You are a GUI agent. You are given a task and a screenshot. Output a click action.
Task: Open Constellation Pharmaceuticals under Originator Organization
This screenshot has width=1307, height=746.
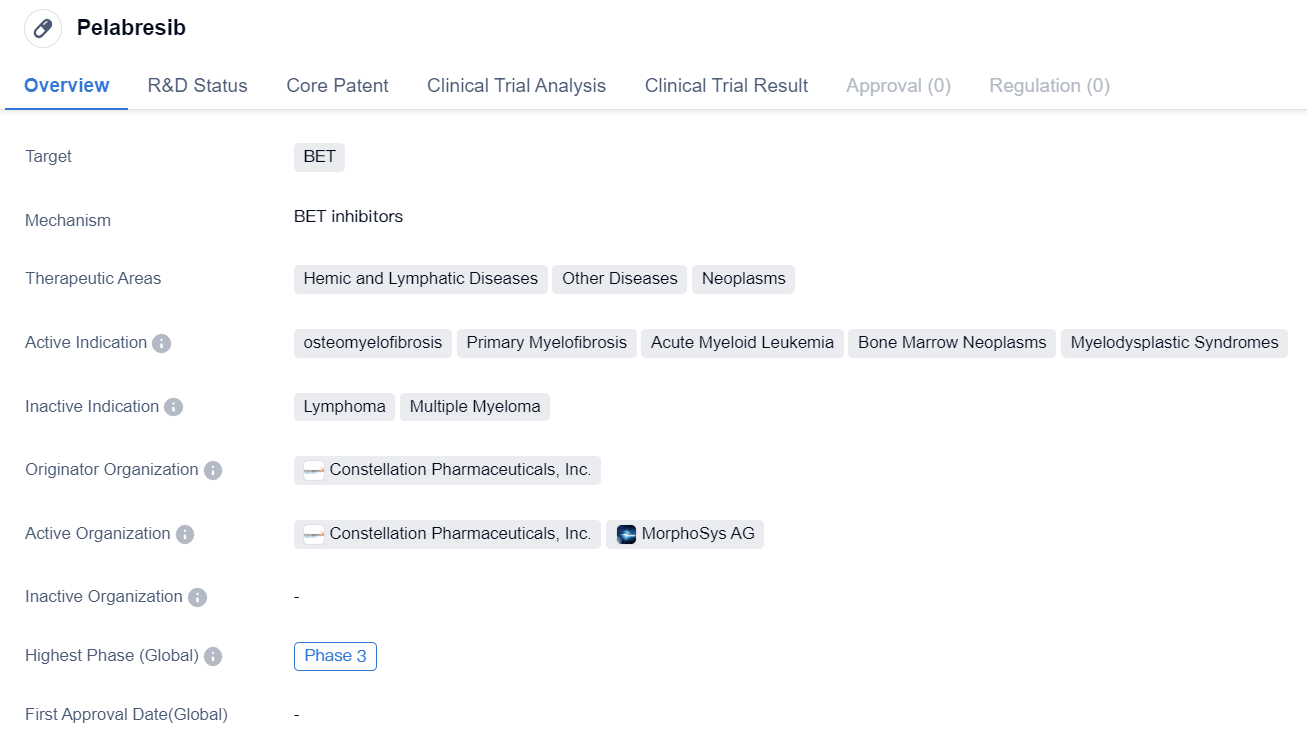(459, 470)
